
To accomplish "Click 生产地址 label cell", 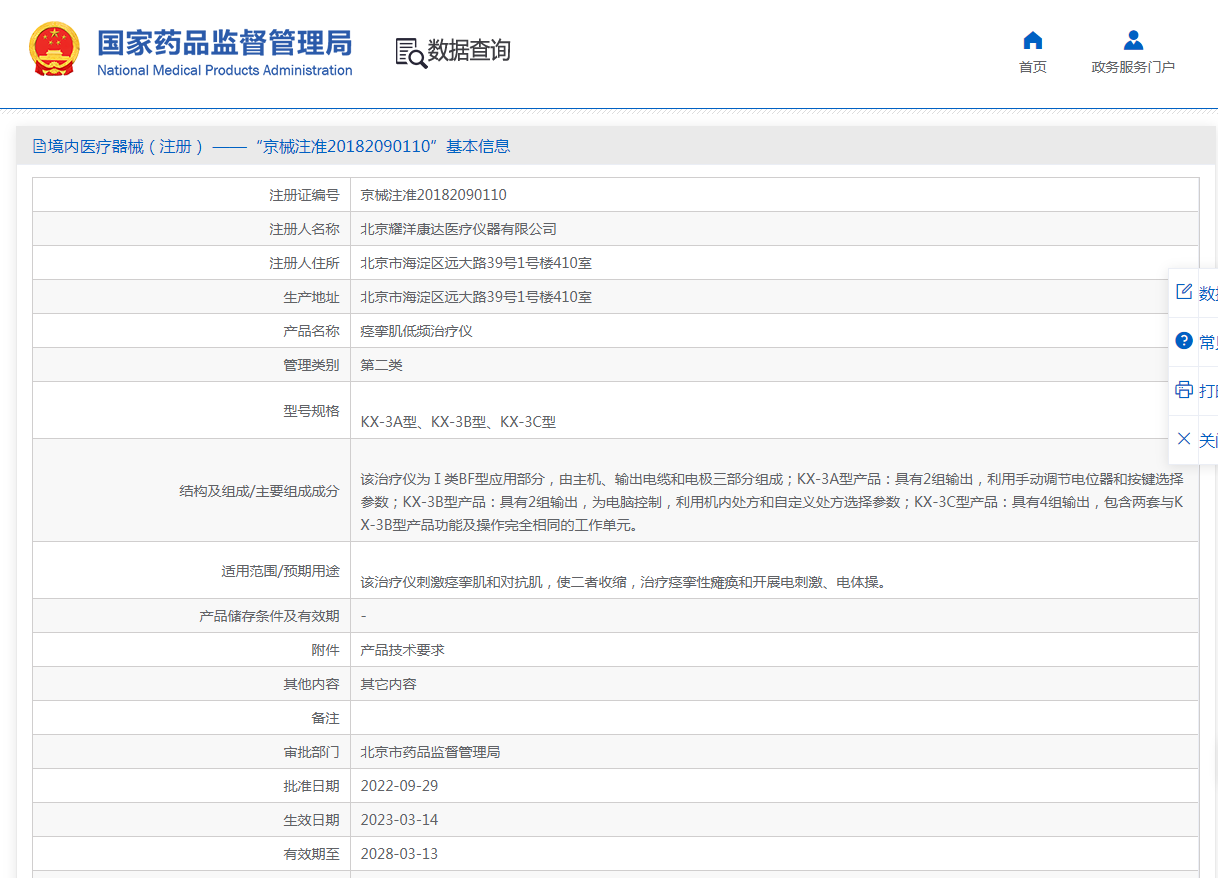I will pyautogui.click(x=192, y=297).
